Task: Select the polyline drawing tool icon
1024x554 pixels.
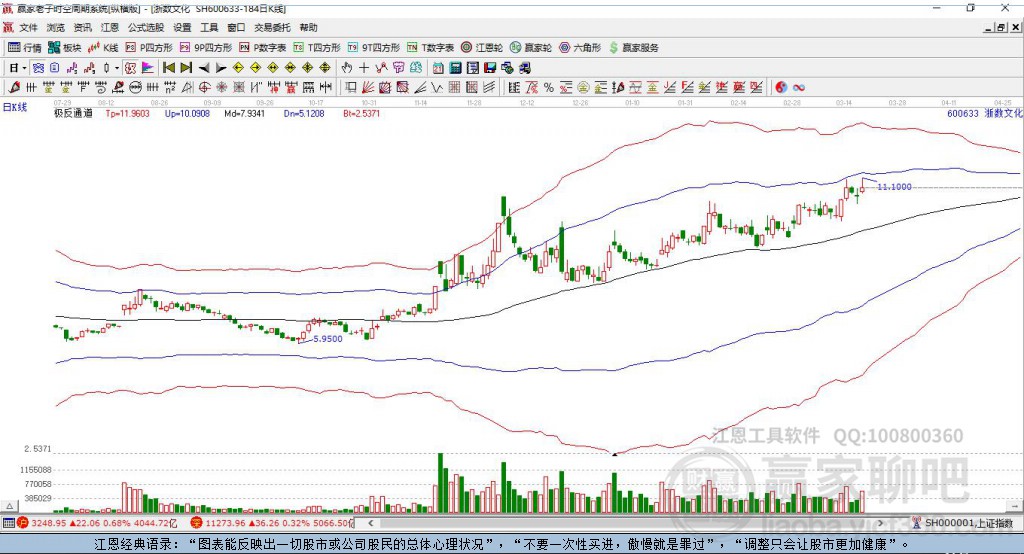Action: pos(381,67)
